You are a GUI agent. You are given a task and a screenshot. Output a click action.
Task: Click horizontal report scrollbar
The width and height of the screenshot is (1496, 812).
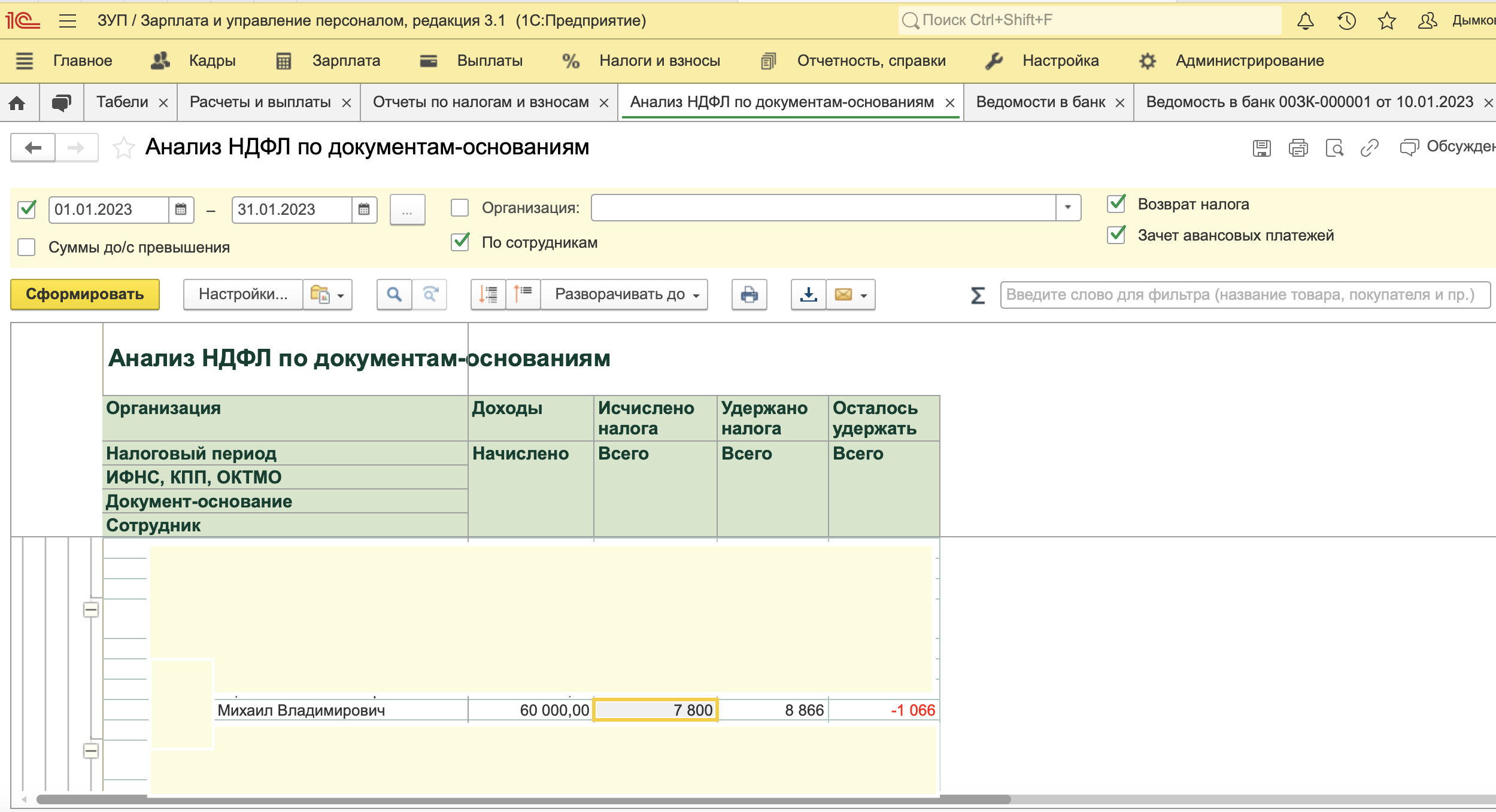click(523, 799)
